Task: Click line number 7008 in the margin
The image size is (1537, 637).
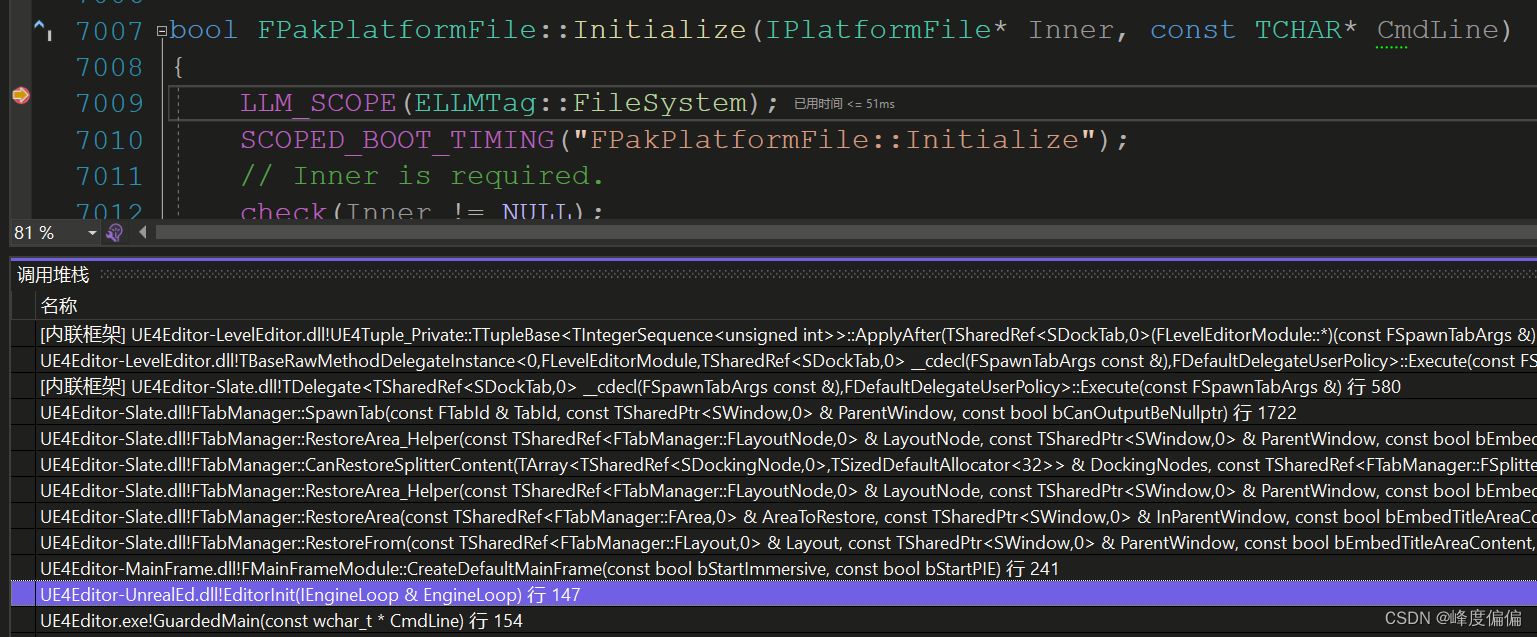Action: (x=110, y=67)
